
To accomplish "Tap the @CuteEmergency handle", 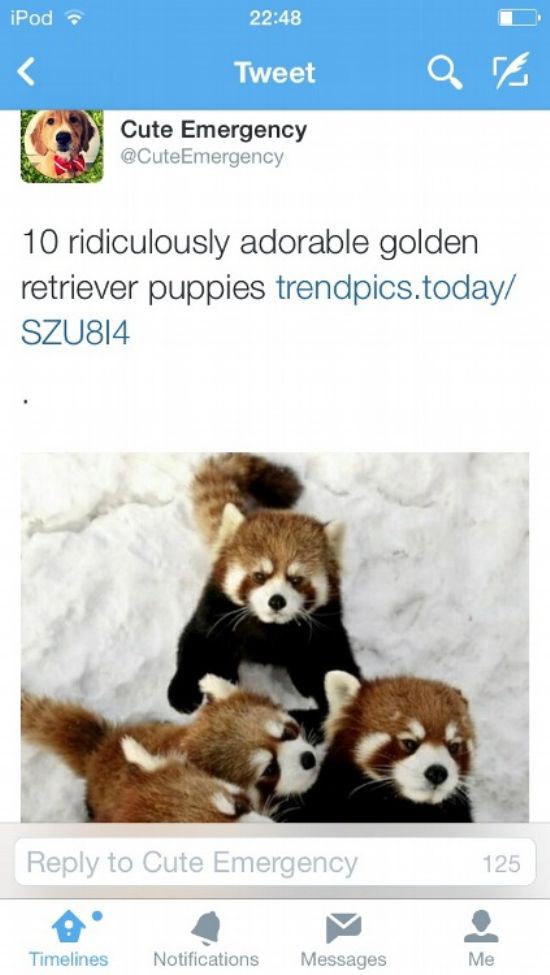I will (201, 157).
